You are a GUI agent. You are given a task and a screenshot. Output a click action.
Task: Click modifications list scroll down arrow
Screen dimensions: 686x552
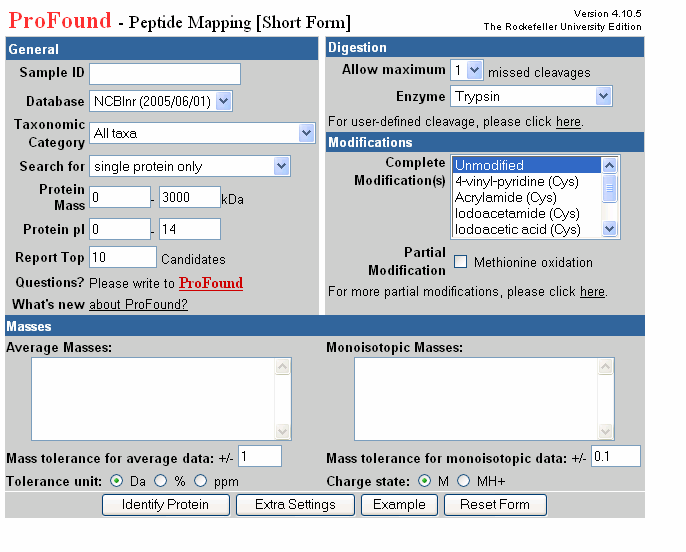[609, 228]
